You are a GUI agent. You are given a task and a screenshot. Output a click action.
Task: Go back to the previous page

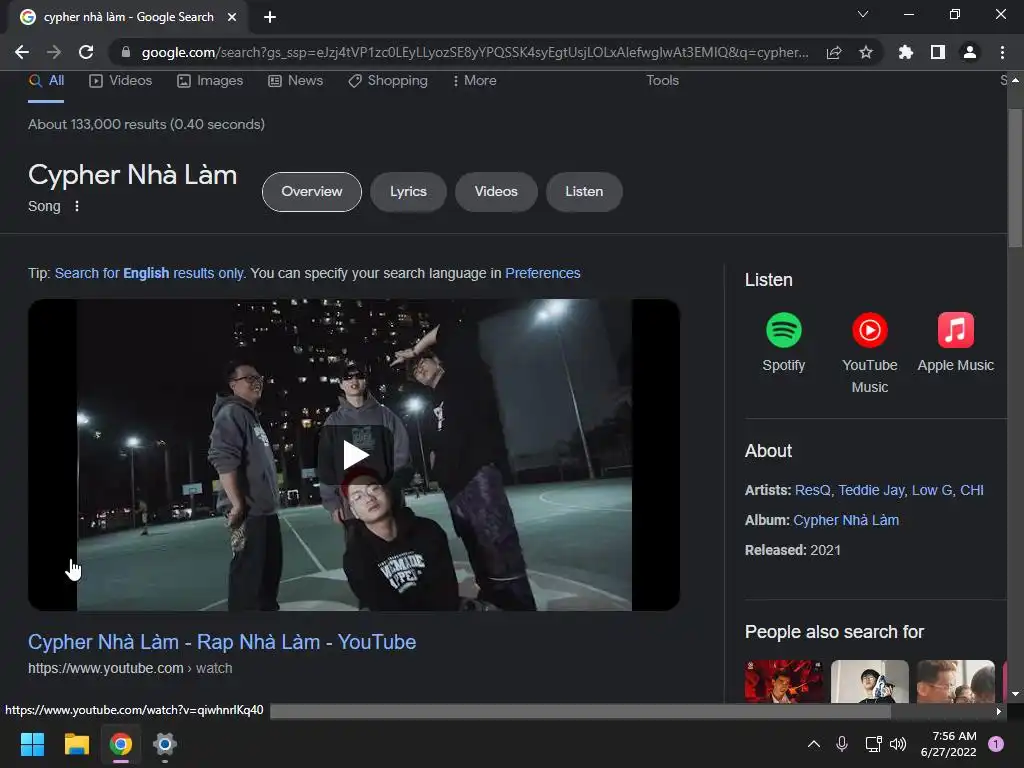tap(22, 52)
